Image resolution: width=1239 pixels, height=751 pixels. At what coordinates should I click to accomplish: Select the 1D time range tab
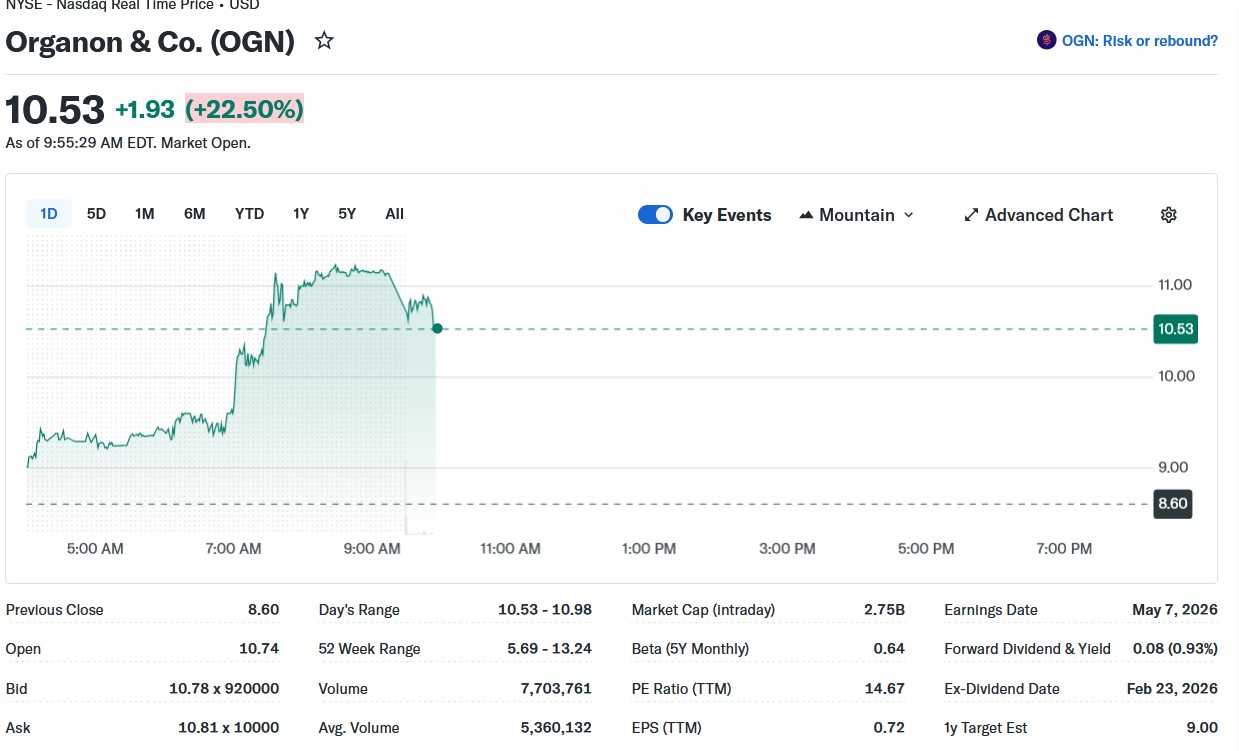[x=48, y=214]
